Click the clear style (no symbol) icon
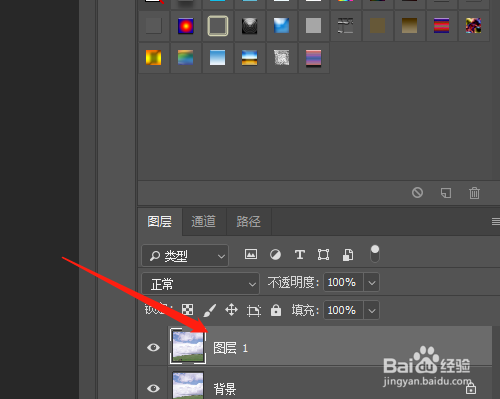 [417, 193]
